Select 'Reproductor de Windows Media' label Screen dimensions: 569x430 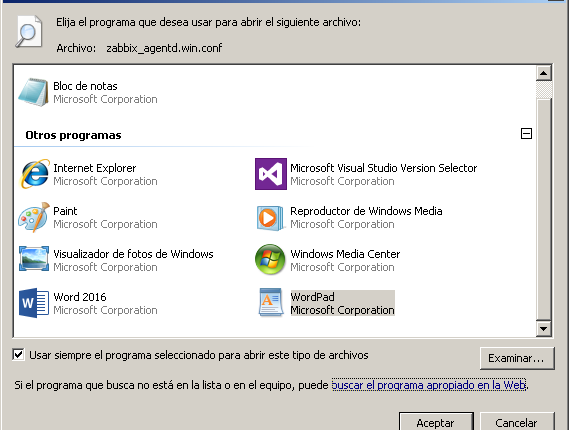pos(366,211)
